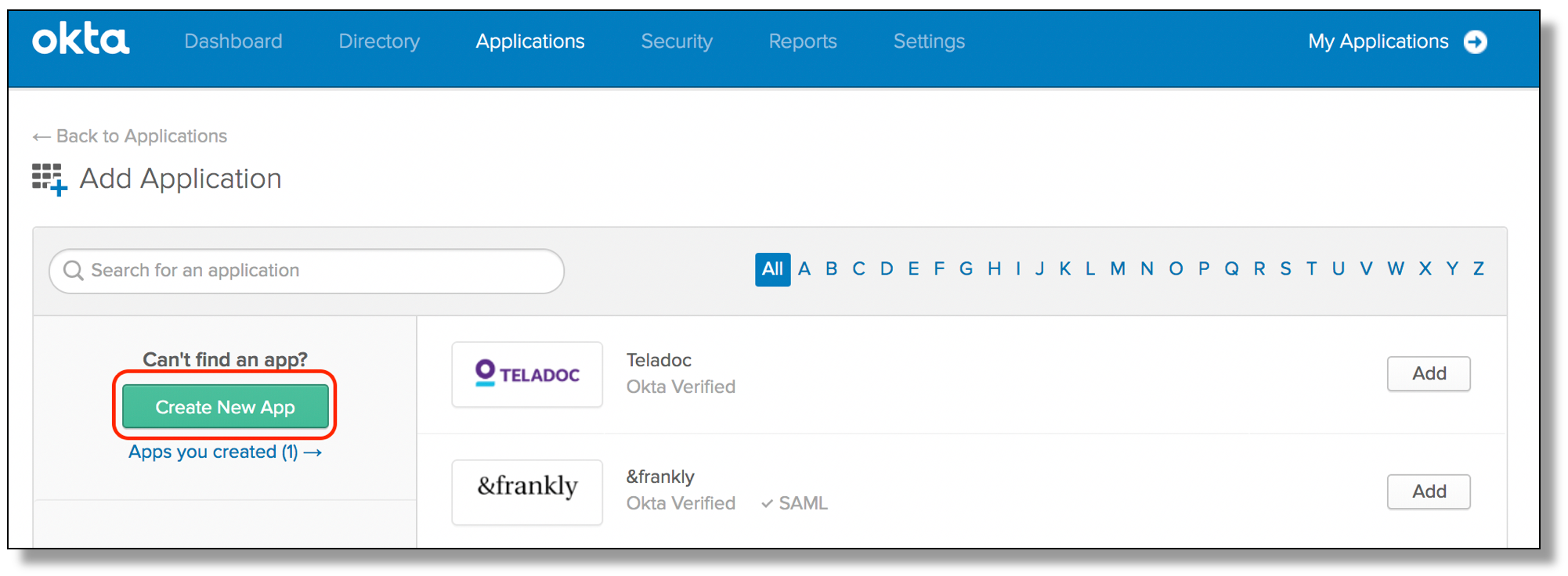Open the Settings menu
The height and width of the screenshot is (576, 1568).
tap(929, 41)
